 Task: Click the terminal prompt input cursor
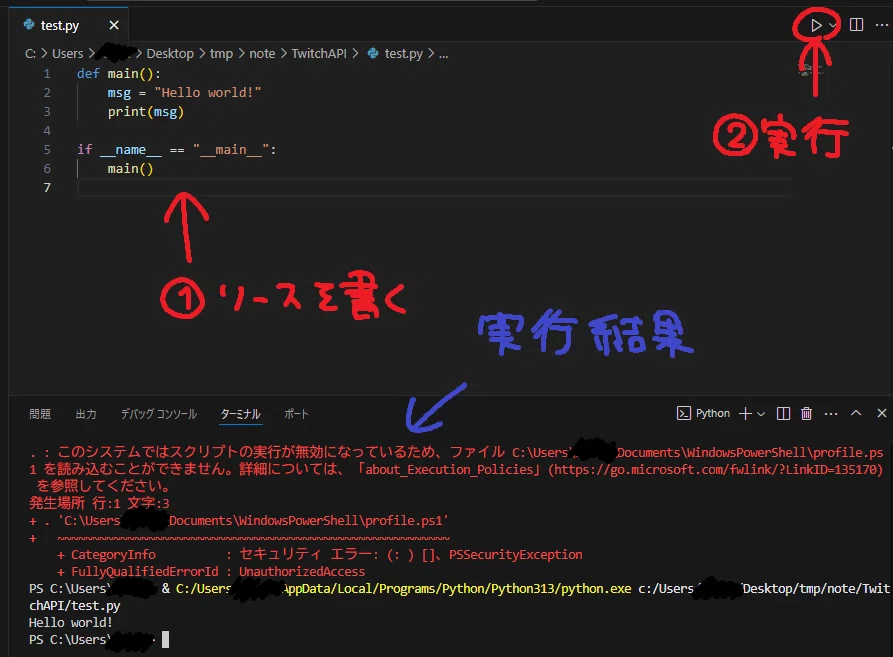point(165,640)
